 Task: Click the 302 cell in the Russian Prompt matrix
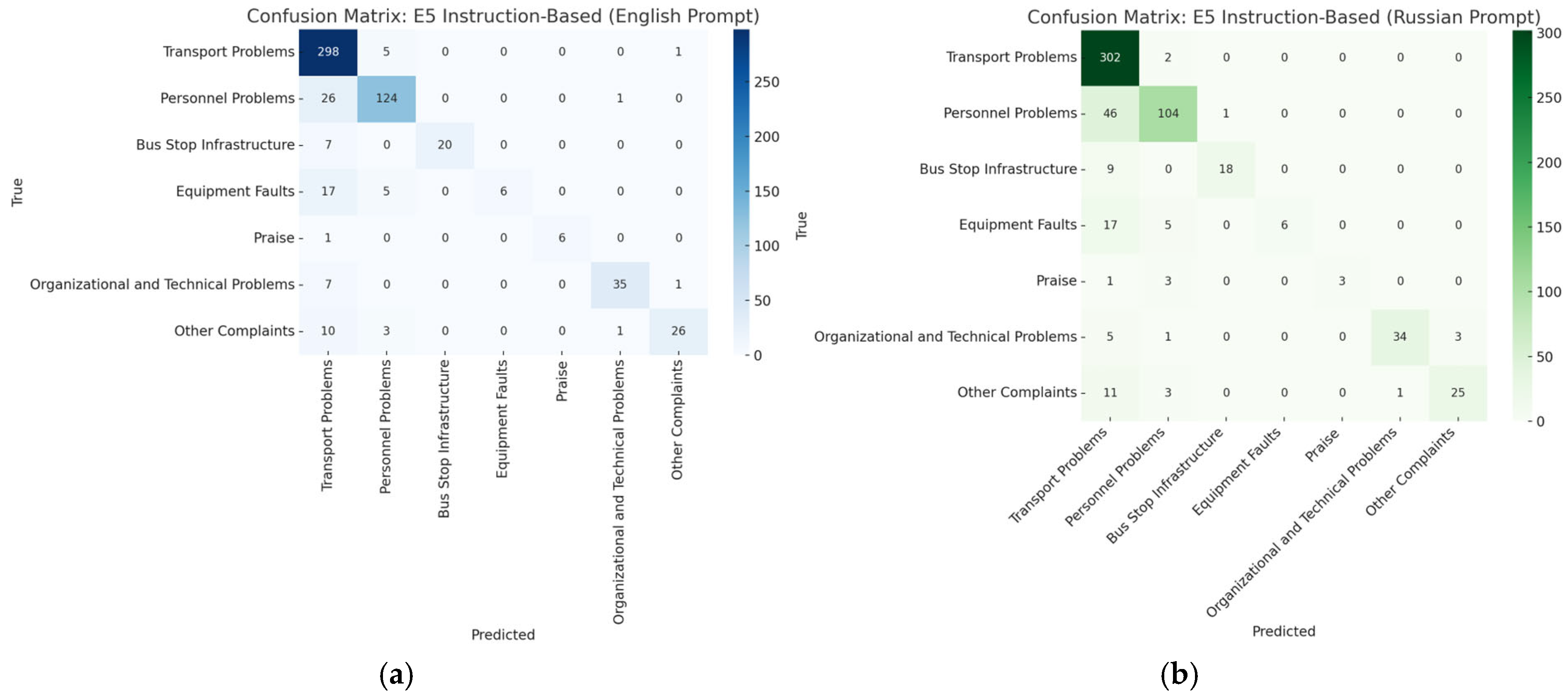pos(1109,57)
